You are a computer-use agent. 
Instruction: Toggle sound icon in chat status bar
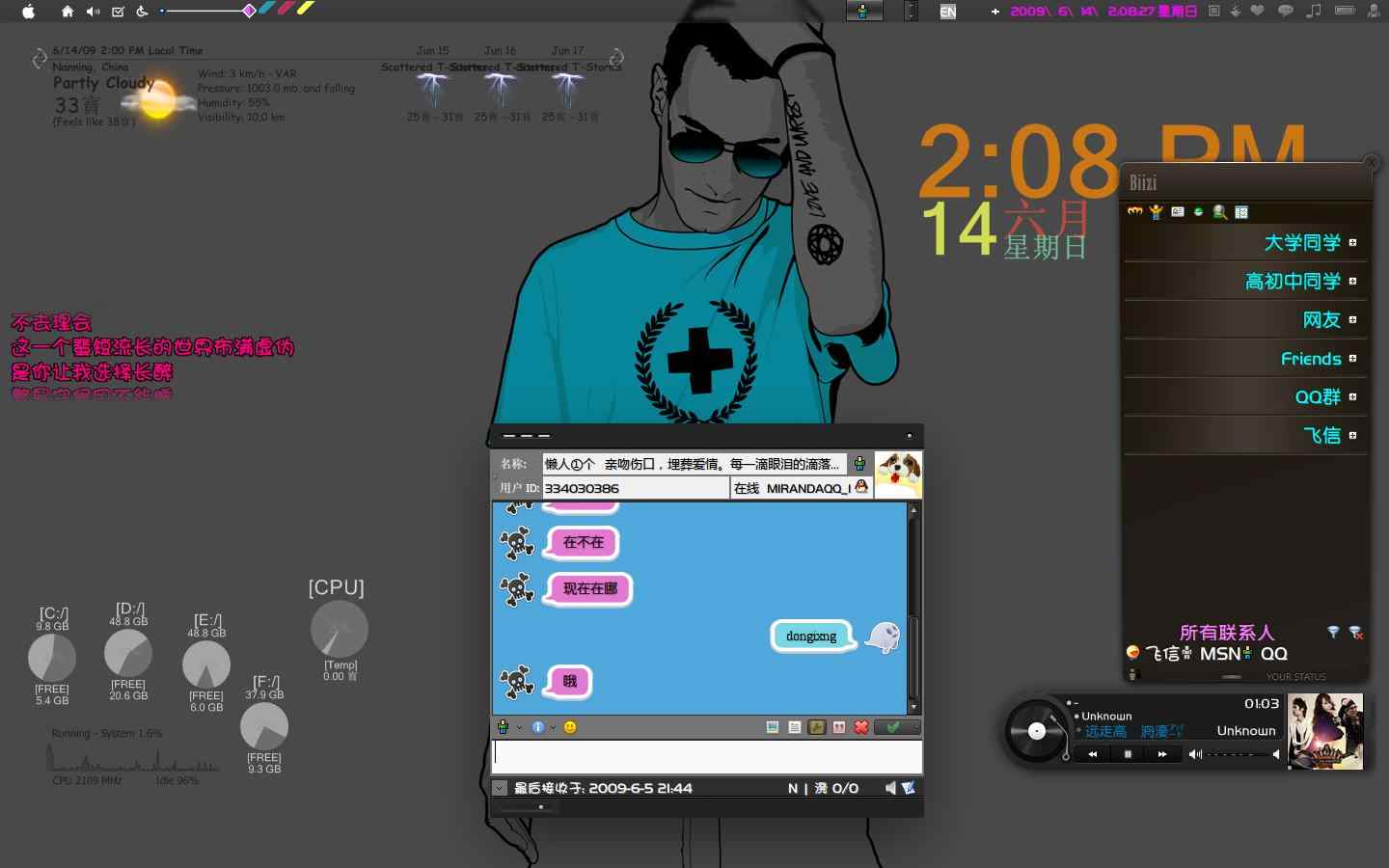click(x=890, y=788)
